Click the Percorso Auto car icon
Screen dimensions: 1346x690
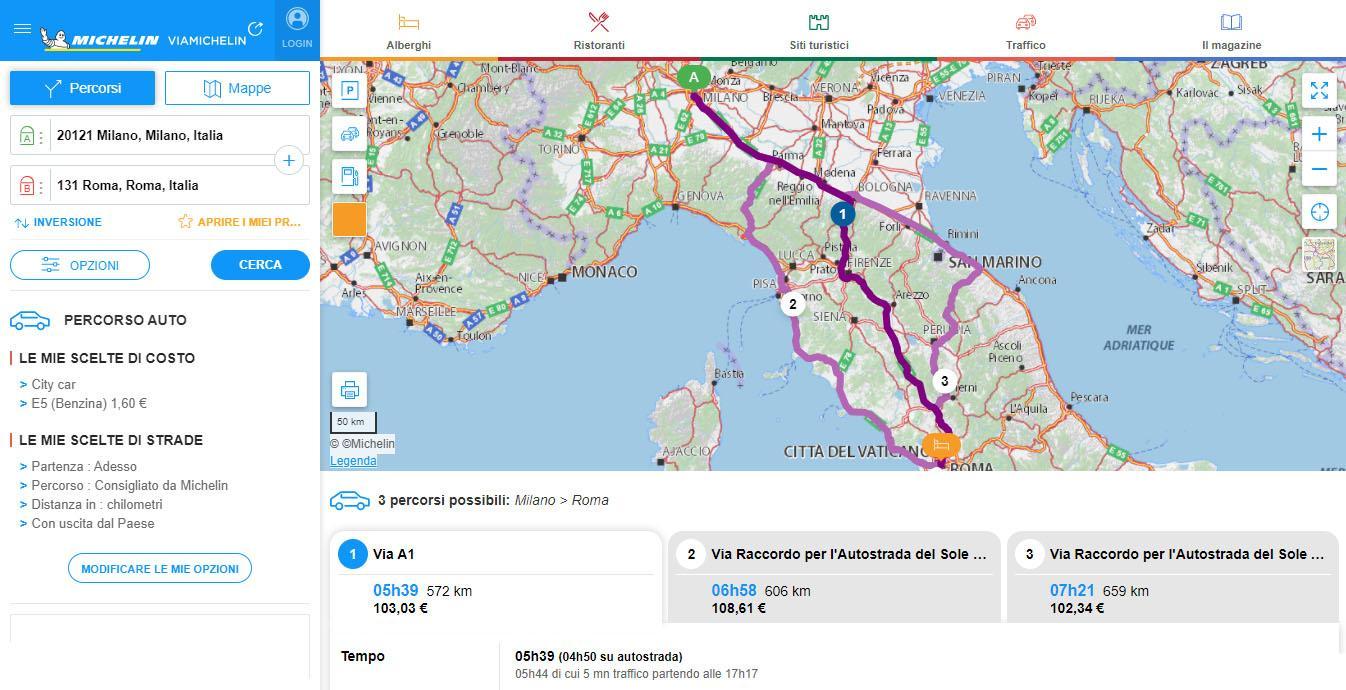(30, 320)
